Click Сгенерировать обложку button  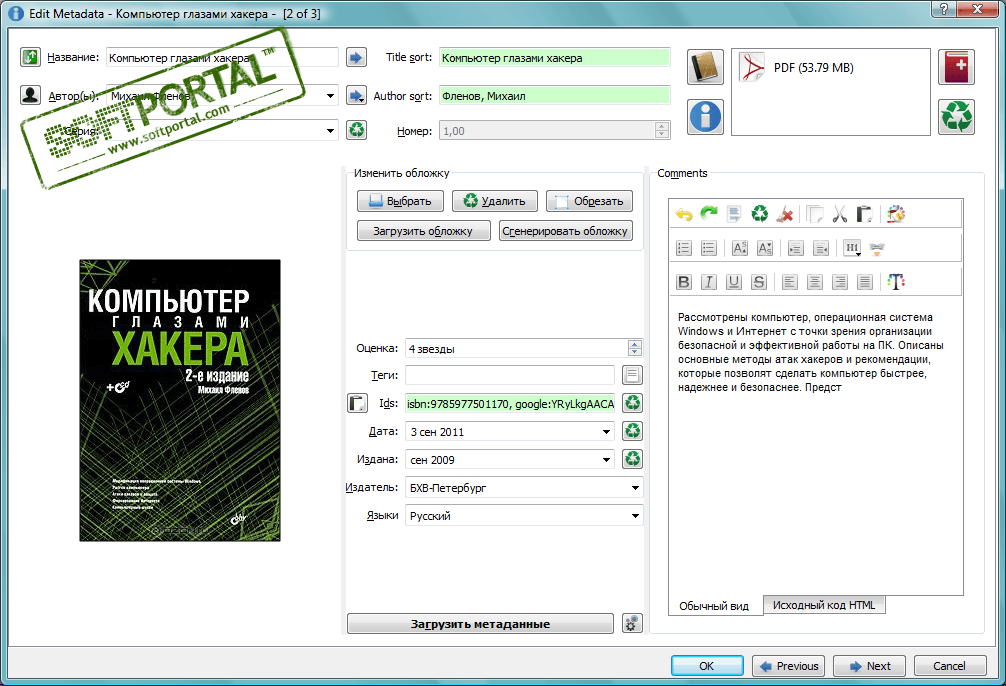[x=565, y=230]
